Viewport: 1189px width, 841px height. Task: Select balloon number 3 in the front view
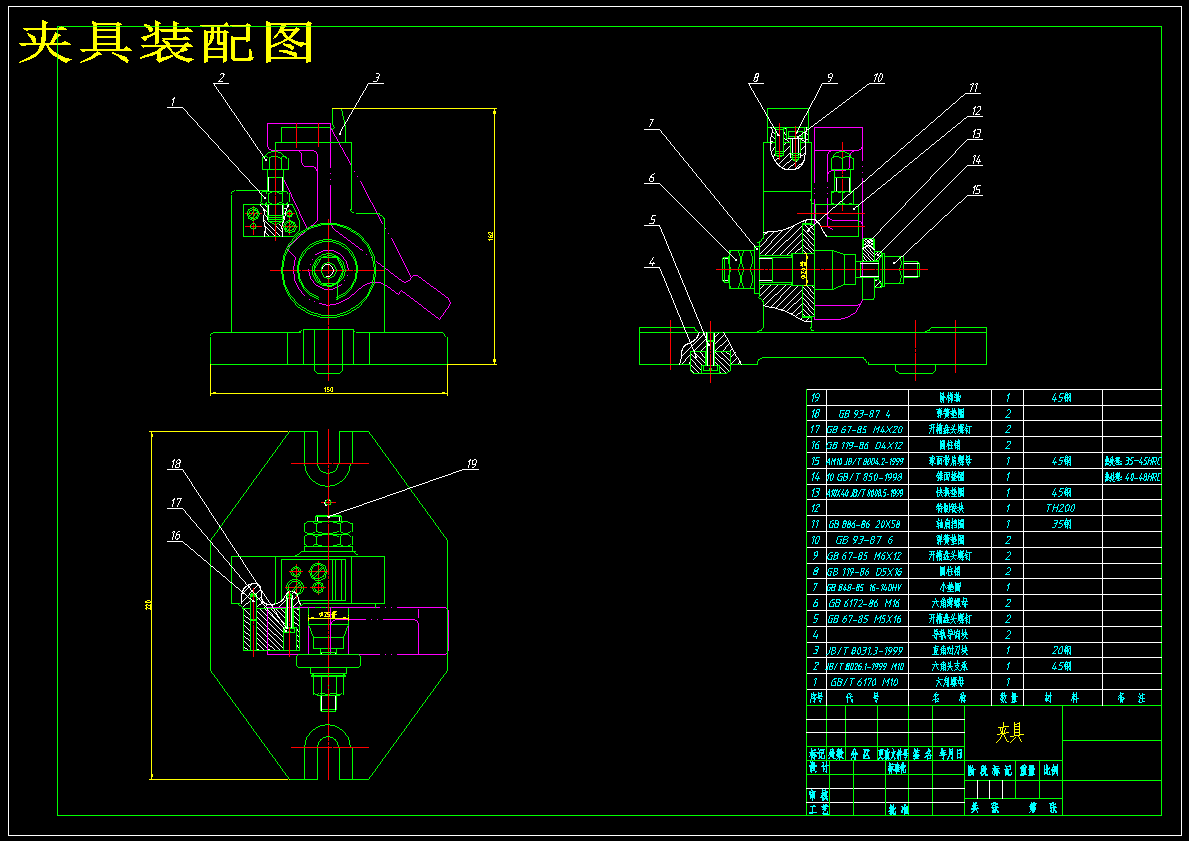[x=377, y=77]
